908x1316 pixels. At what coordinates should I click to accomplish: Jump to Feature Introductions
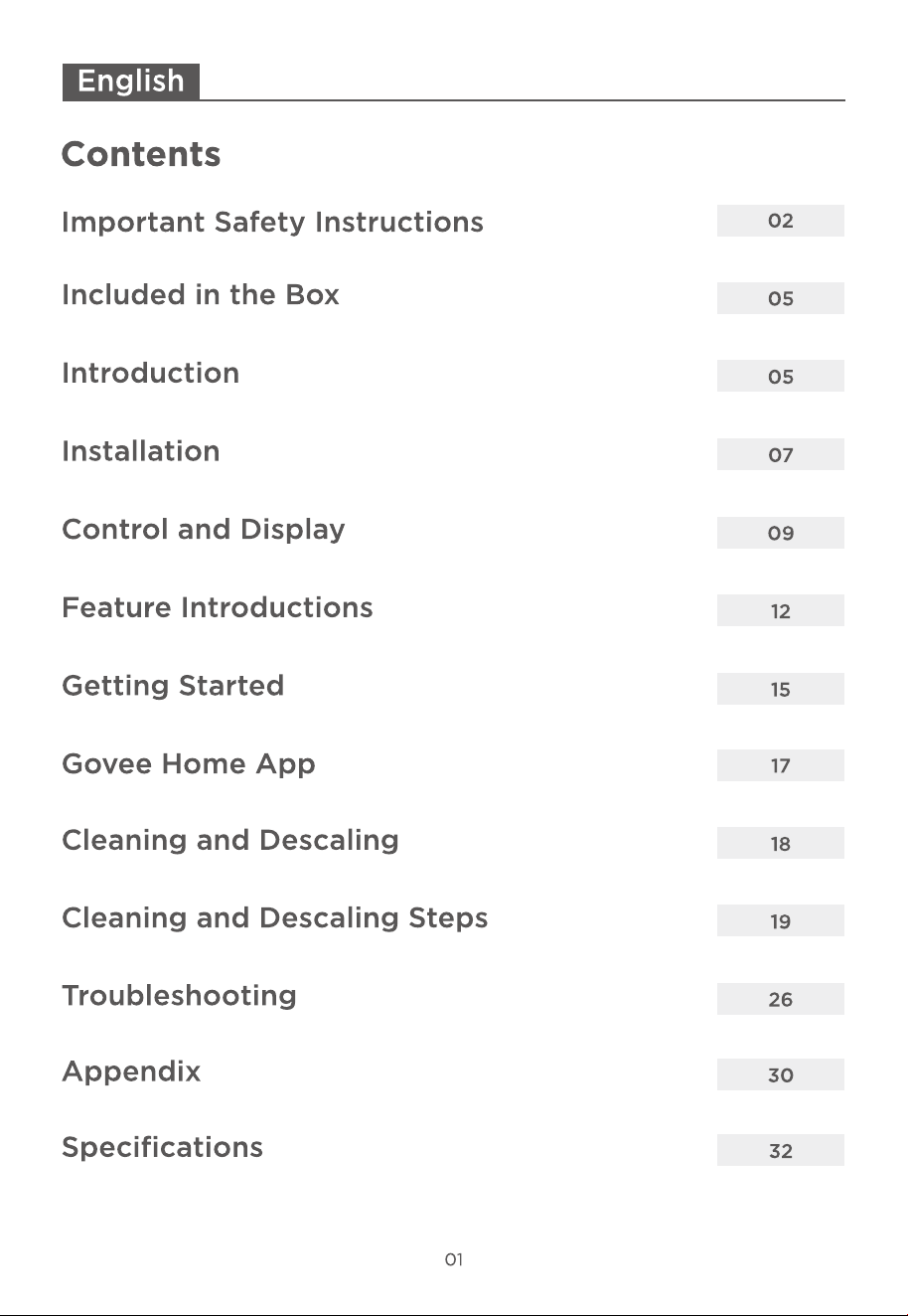pos(218,607)
